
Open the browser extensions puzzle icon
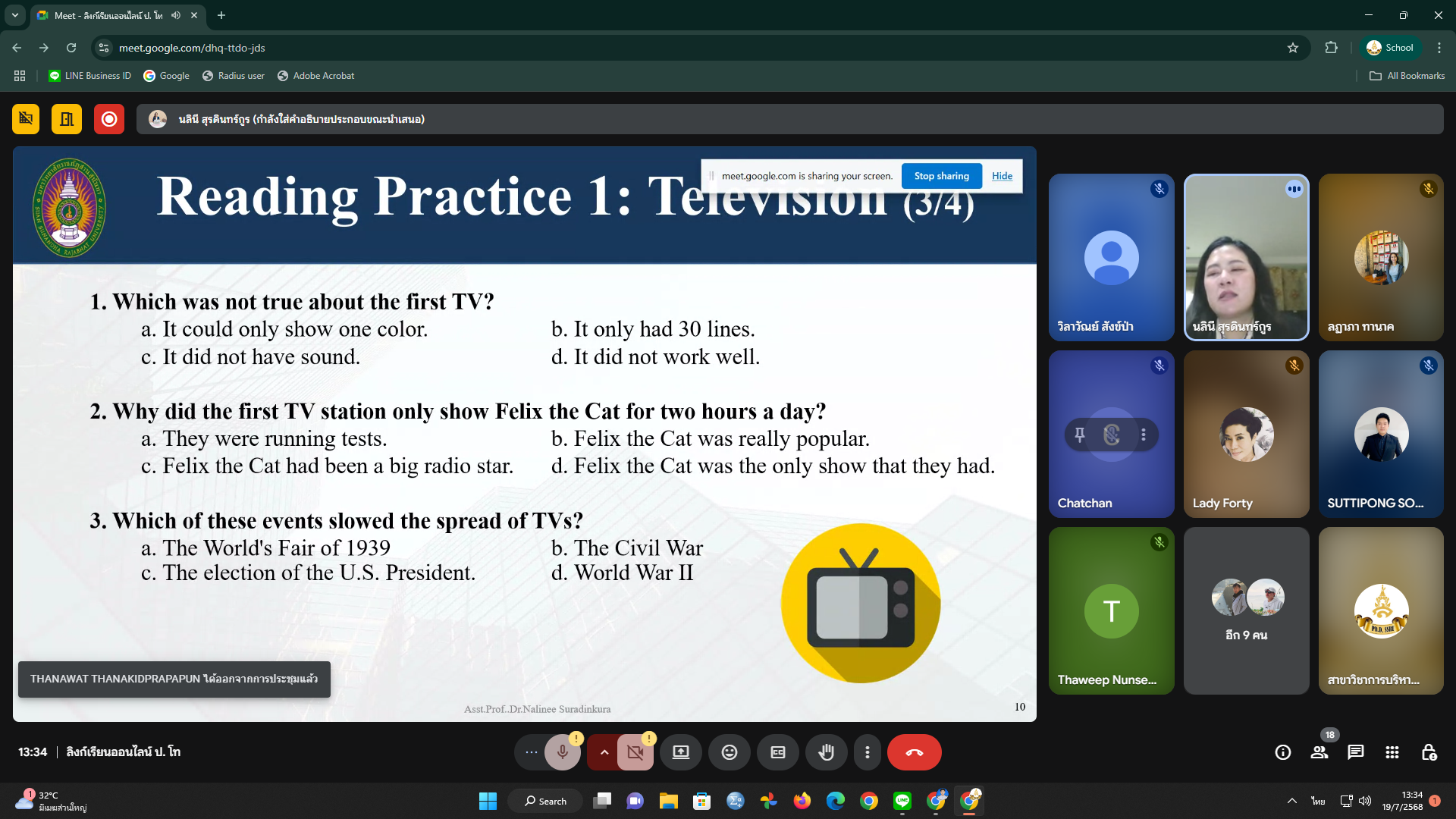1331,48
